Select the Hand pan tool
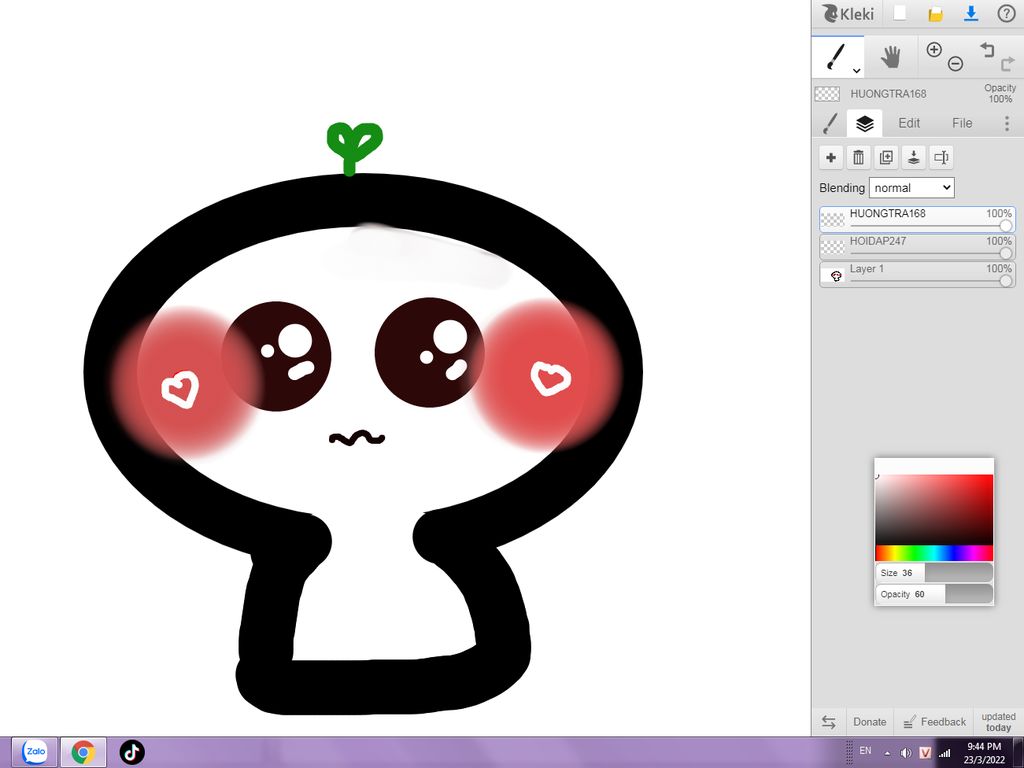This screenshot has height=768, width=1024. coord(890,57)
